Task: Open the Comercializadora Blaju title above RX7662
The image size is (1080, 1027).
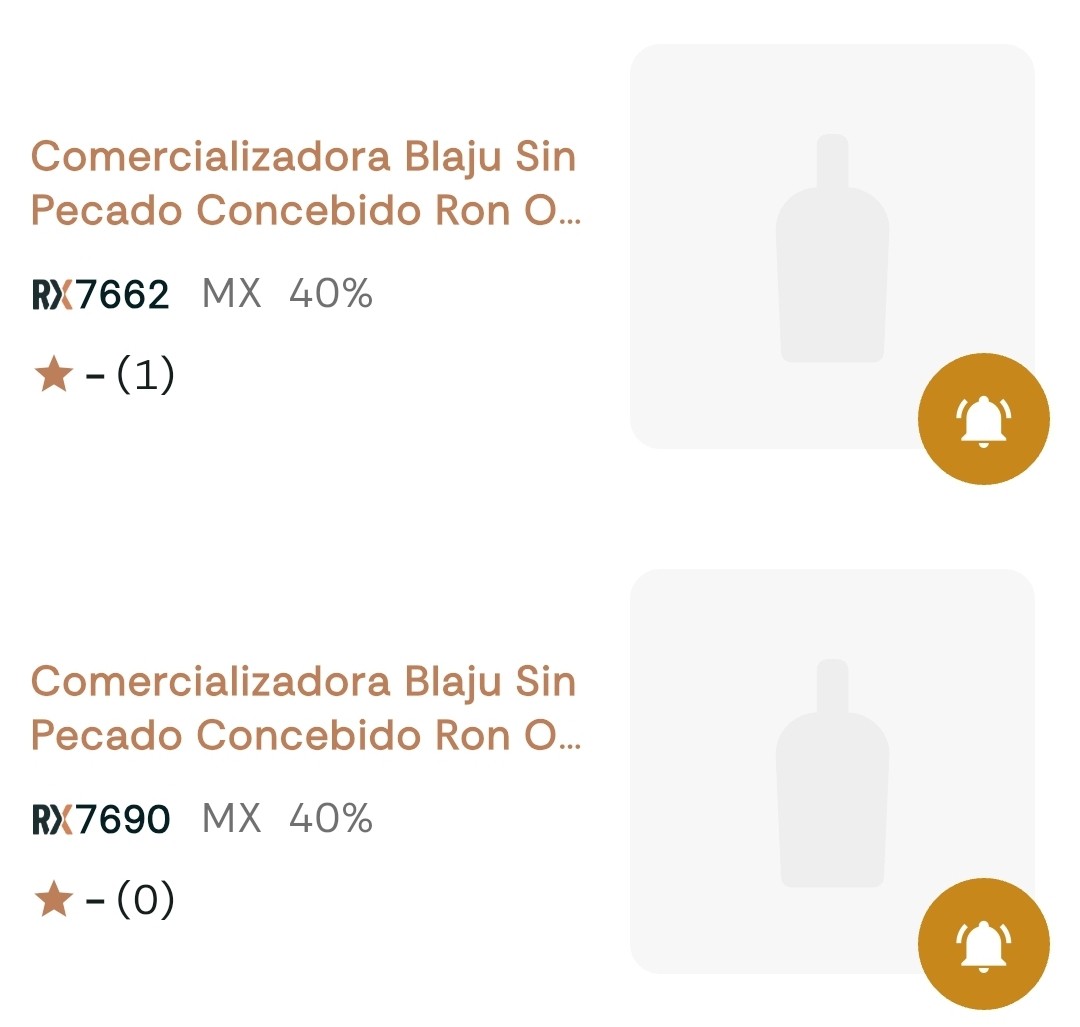Action: [x=304, y=183]
